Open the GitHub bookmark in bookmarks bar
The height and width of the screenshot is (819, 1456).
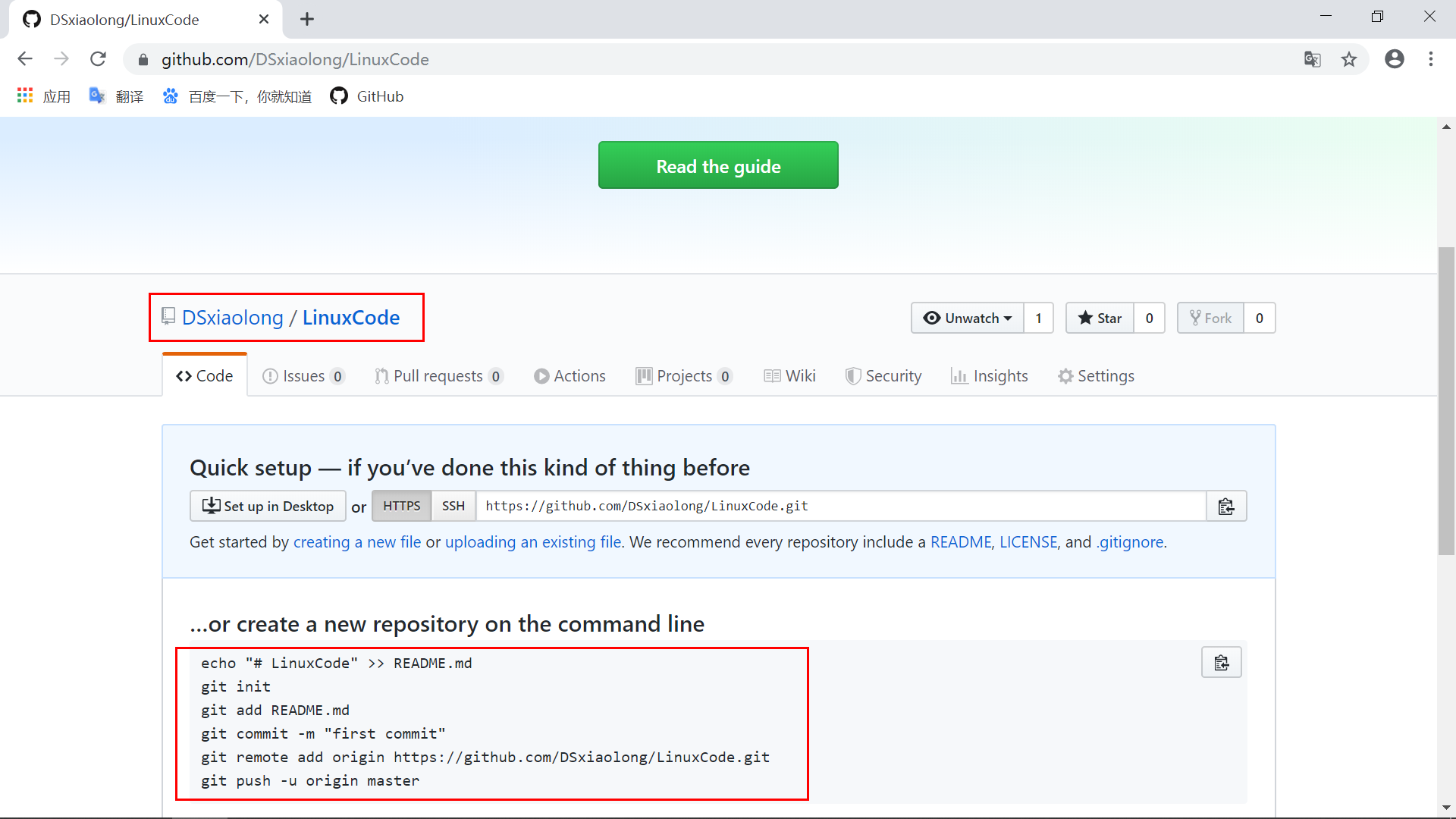pyautogui.click(x=367, y=96)
